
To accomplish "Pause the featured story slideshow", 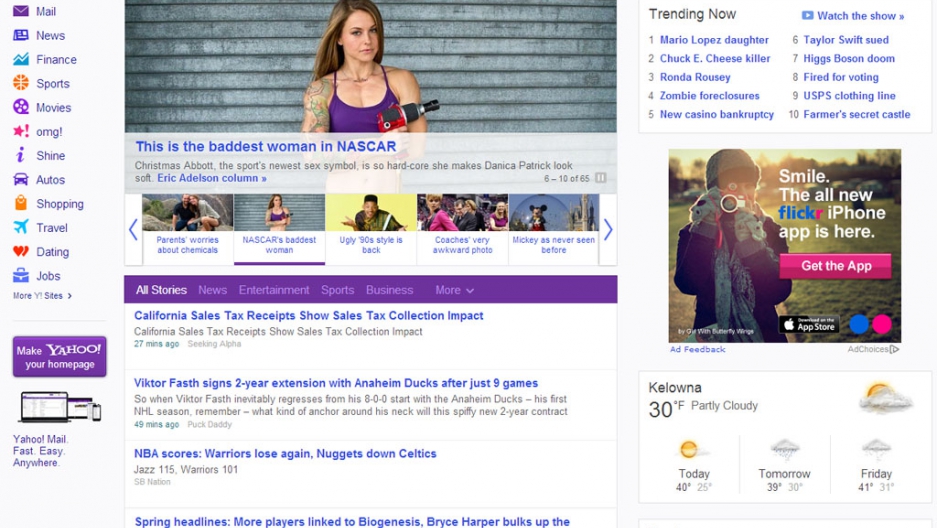I will pyautogui.click(x=601, y=178).
